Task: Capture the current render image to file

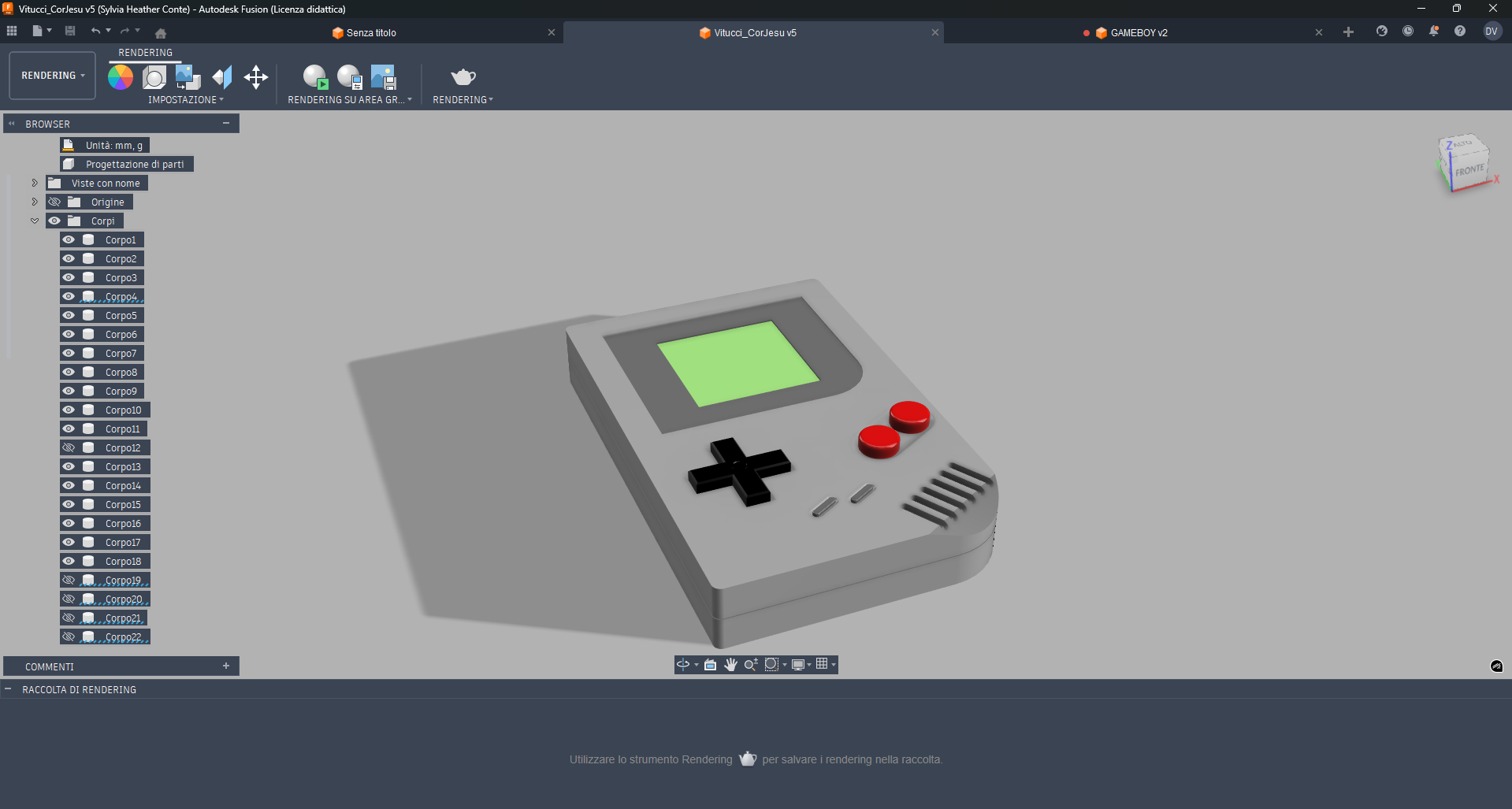Action: [384, 77]
